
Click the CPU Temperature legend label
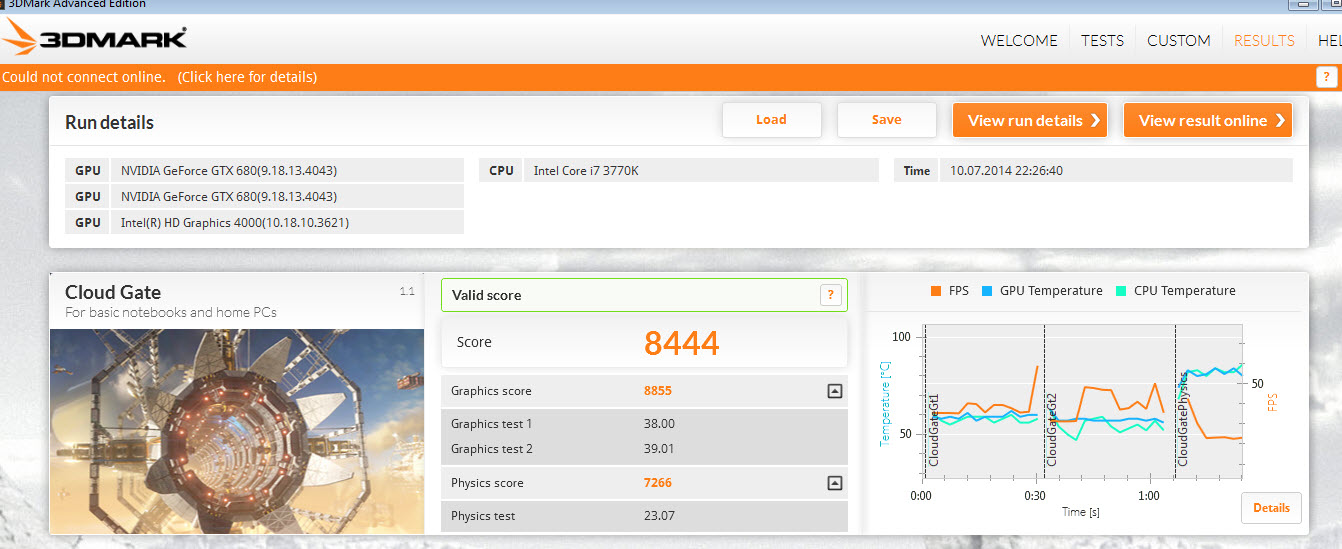1185,291
